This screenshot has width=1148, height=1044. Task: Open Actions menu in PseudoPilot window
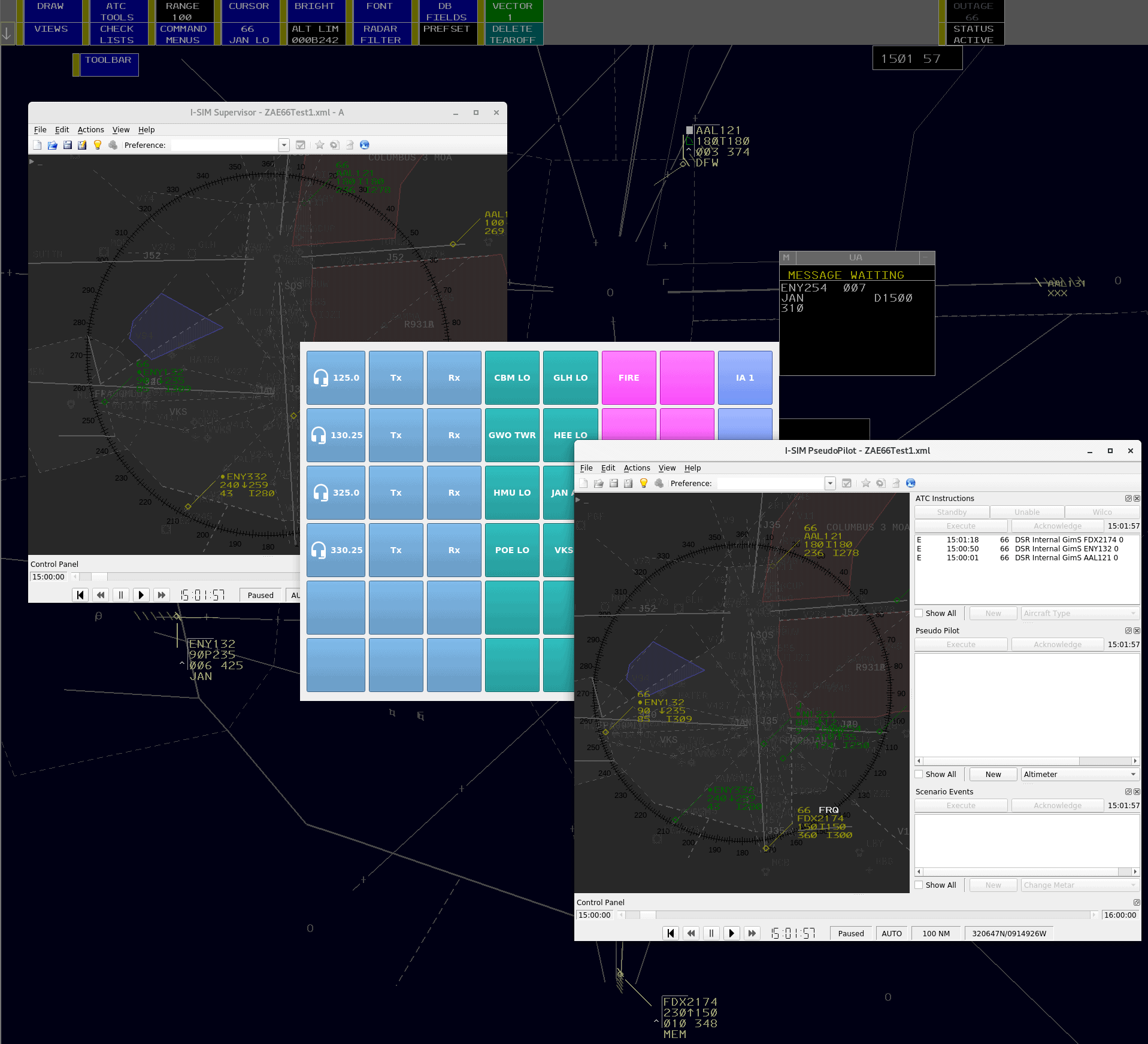click(x=637, y=468)
